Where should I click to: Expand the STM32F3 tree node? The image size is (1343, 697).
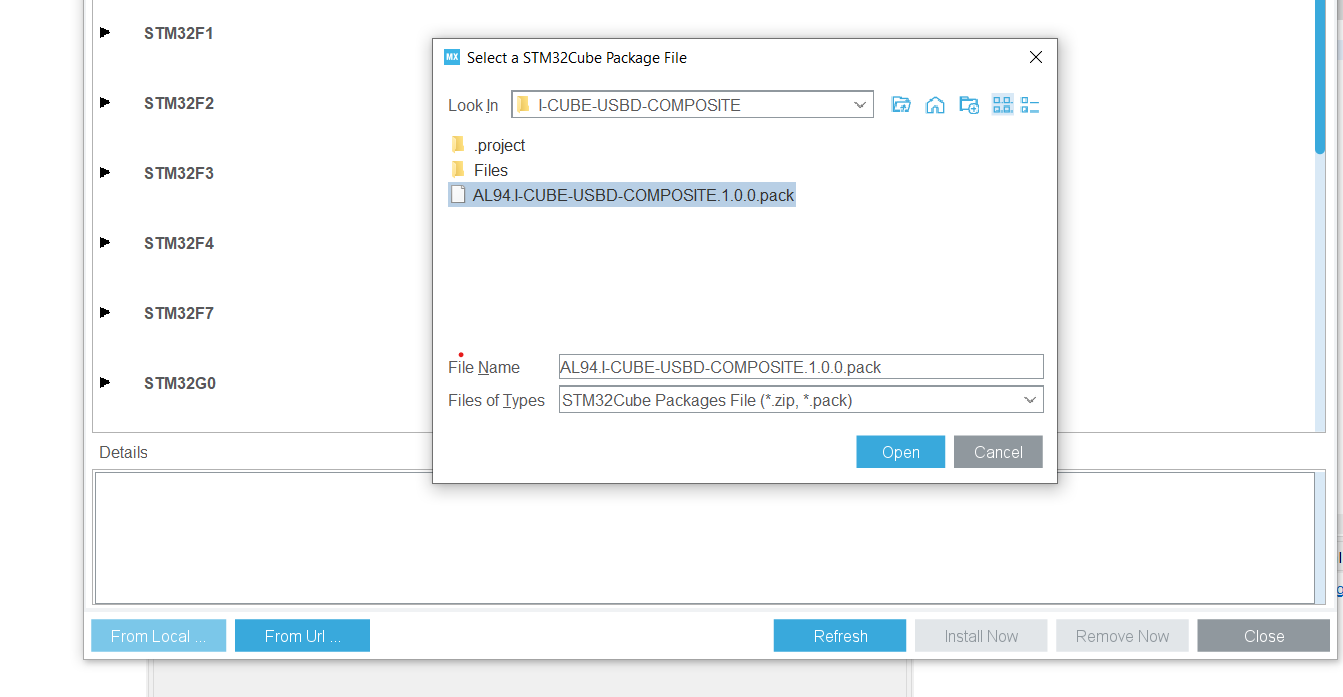[105, 173]
